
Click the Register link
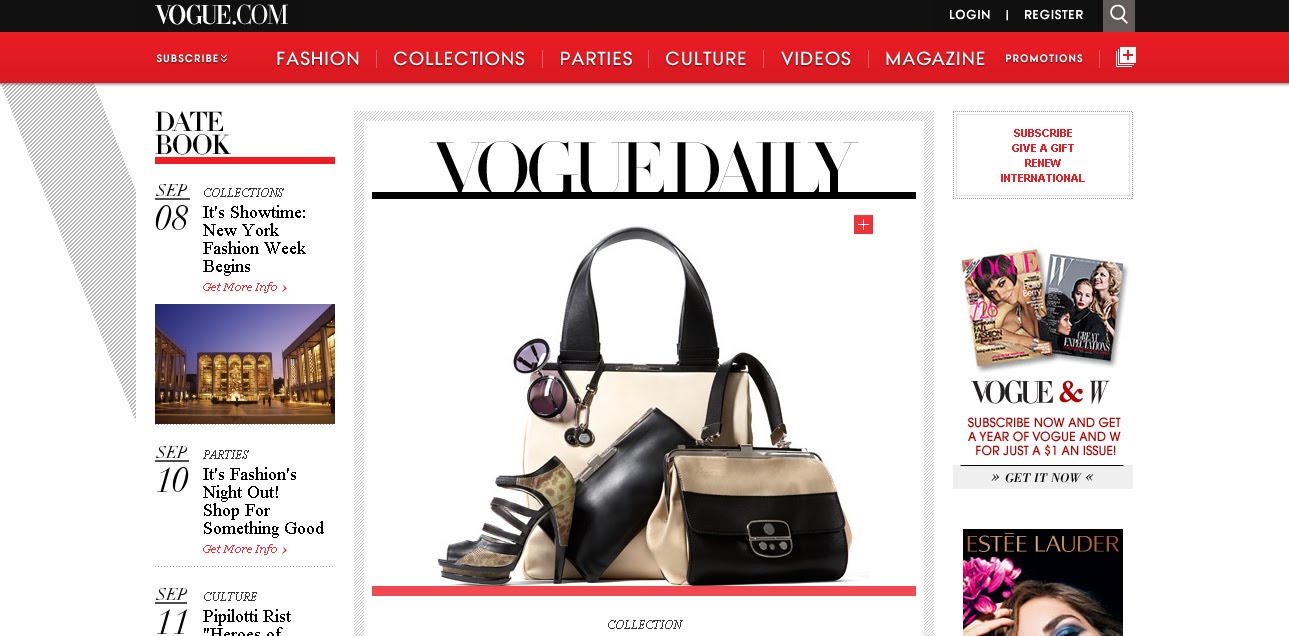tap(1054, 15)
